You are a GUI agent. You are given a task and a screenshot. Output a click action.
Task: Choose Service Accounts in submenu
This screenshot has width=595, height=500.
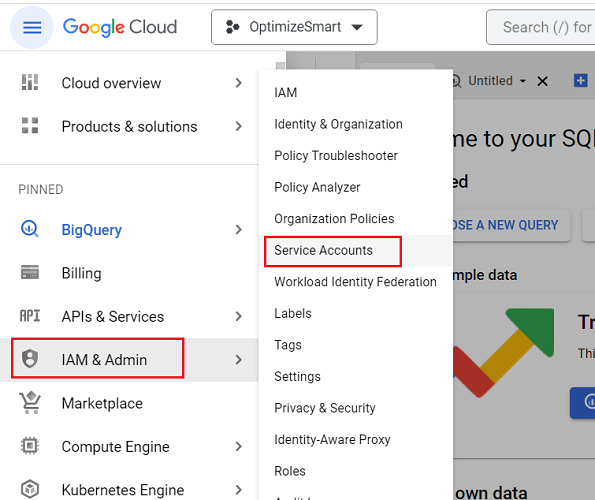tap(356, 250)
